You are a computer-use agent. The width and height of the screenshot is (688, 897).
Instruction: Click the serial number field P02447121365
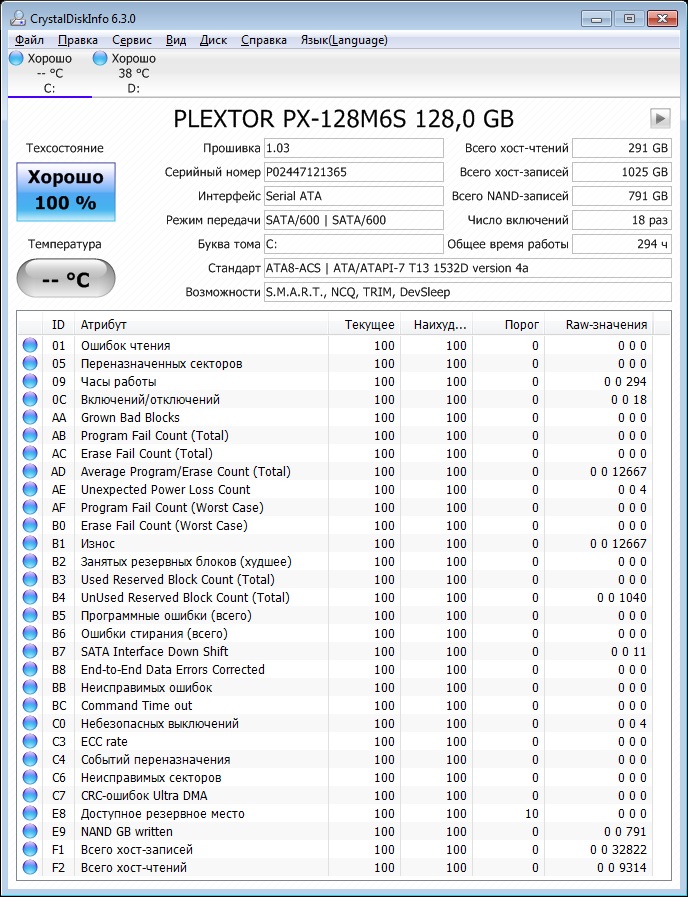click(353, 172)
